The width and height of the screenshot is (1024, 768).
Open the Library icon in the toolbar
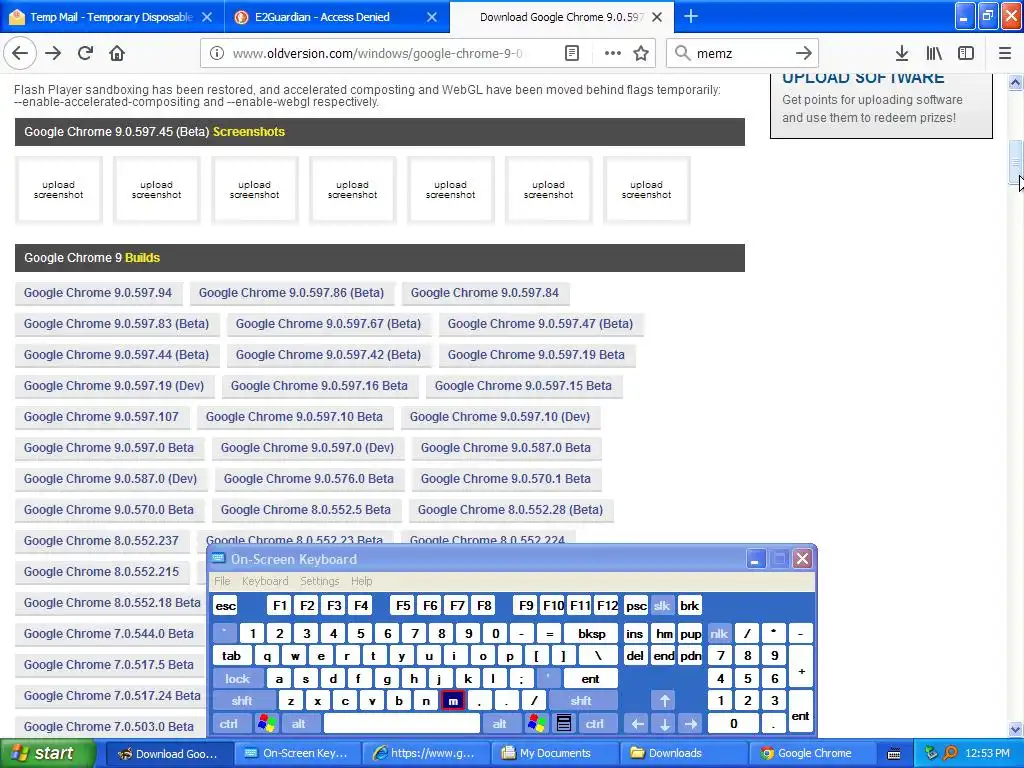(x=934, y=54)
